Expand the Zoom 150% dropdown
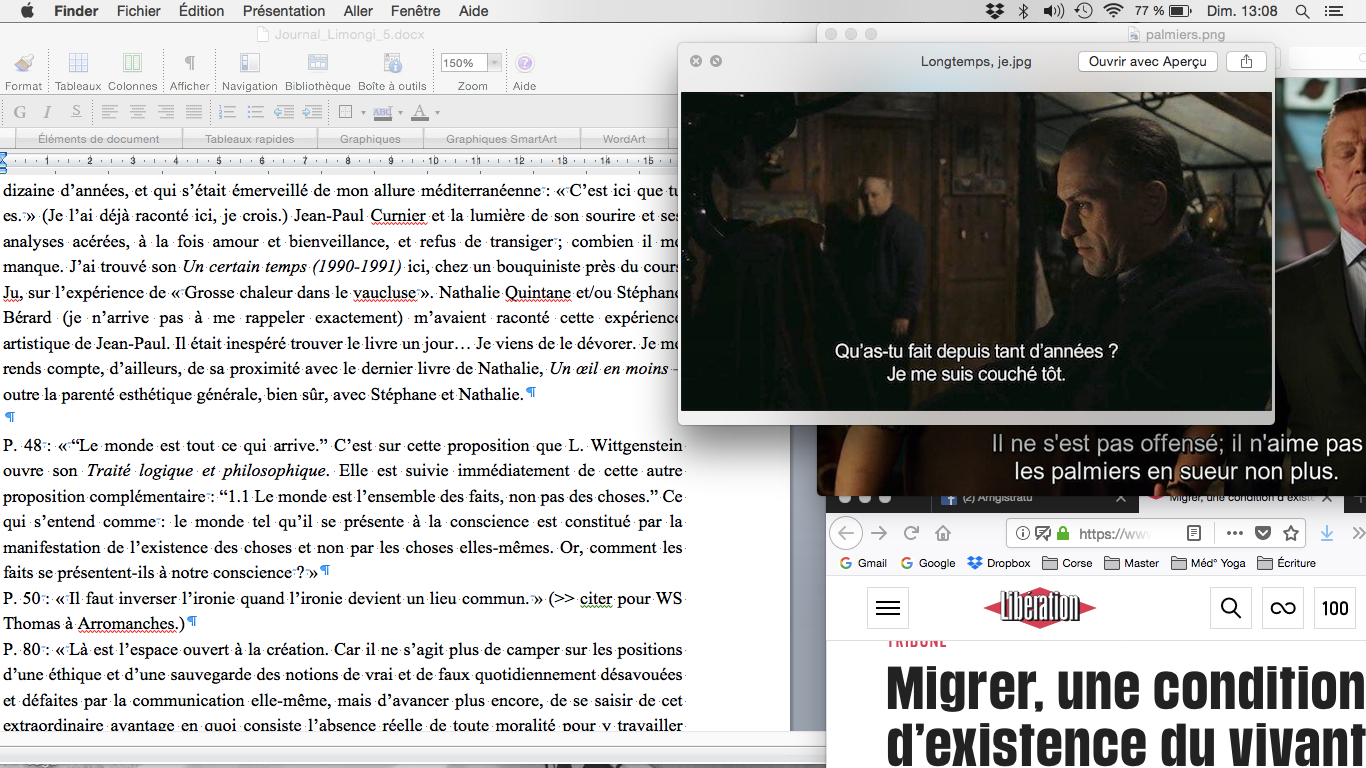Image resolution: width=1366 pixels, height=768 pixels. [495, 63]
